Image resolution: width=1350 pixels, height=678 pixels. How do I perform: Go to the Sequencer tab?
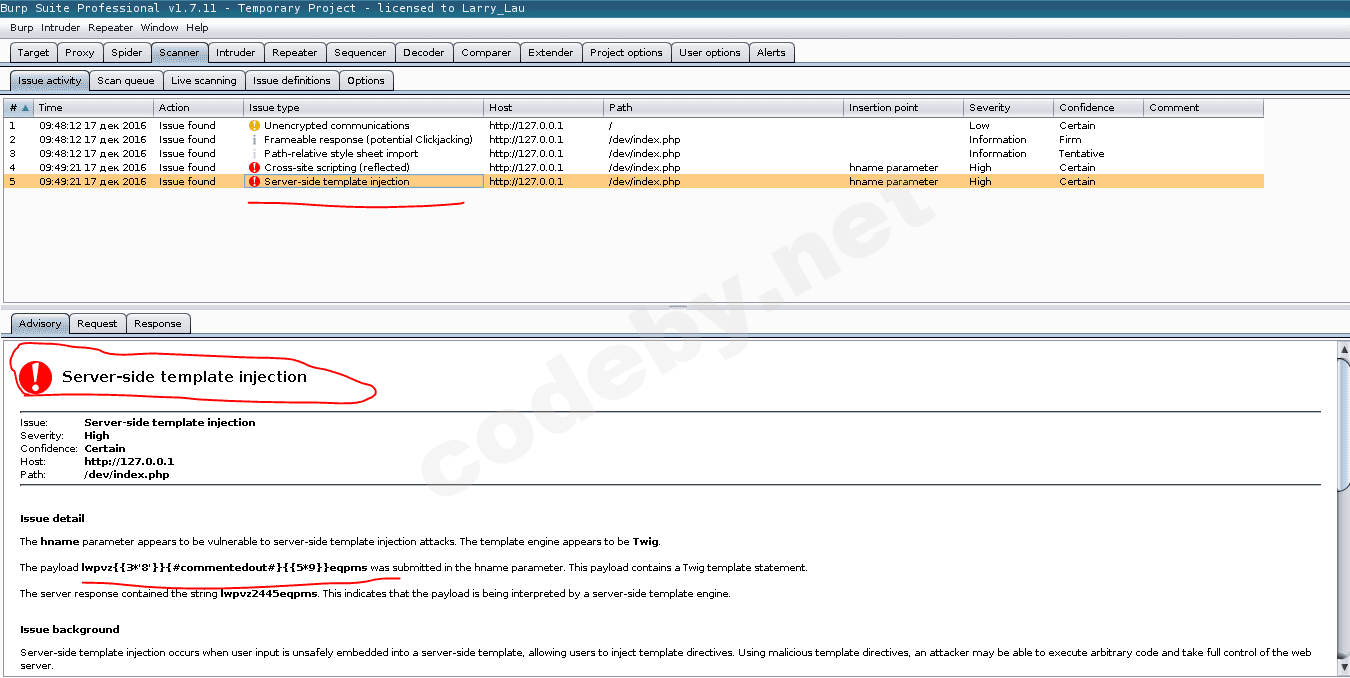pos(360,52)
